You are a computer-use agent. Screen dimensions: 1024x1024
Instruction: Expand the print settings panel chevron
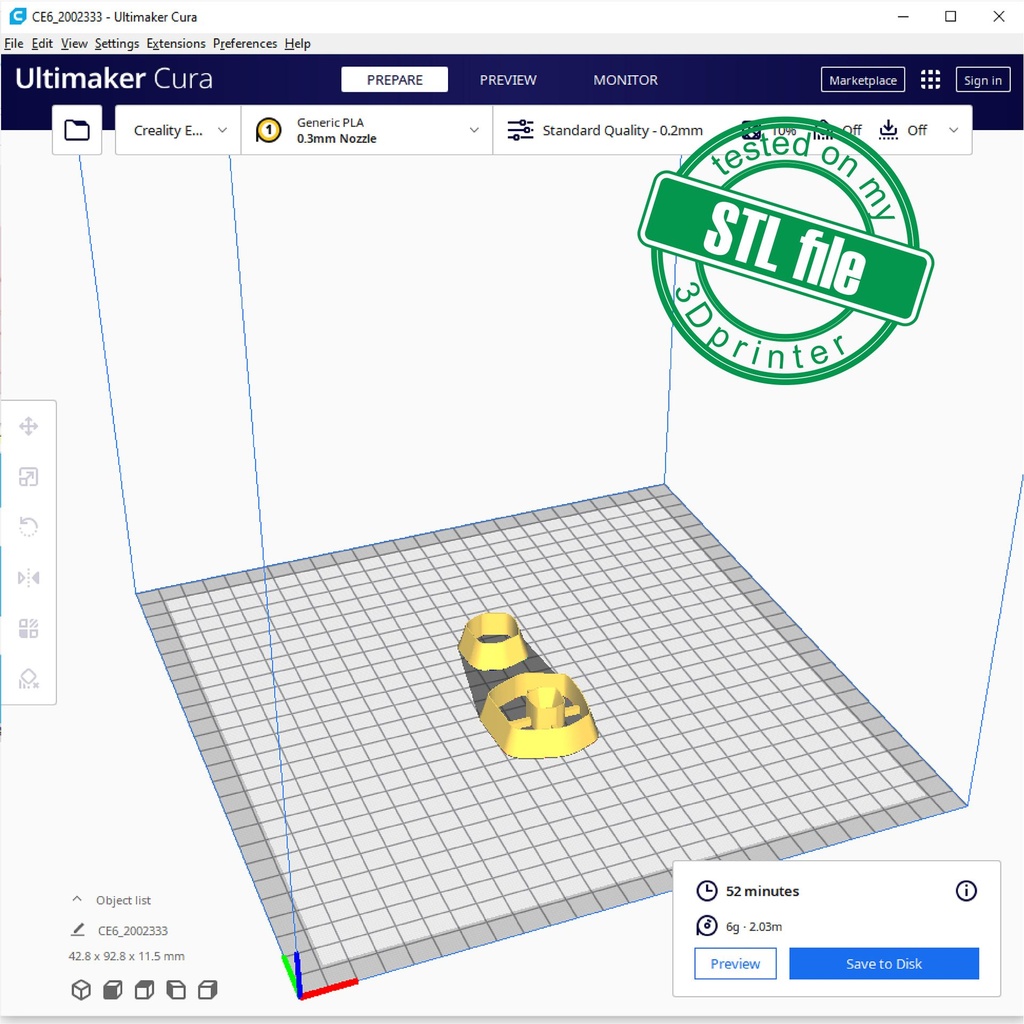953,130
